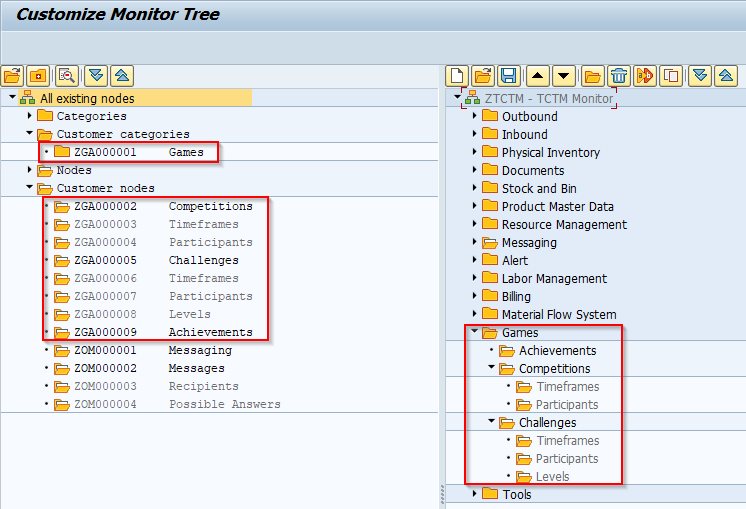Click the copy icon in right toolbar
Screen dimensions: 746x509
click(672, 76)
